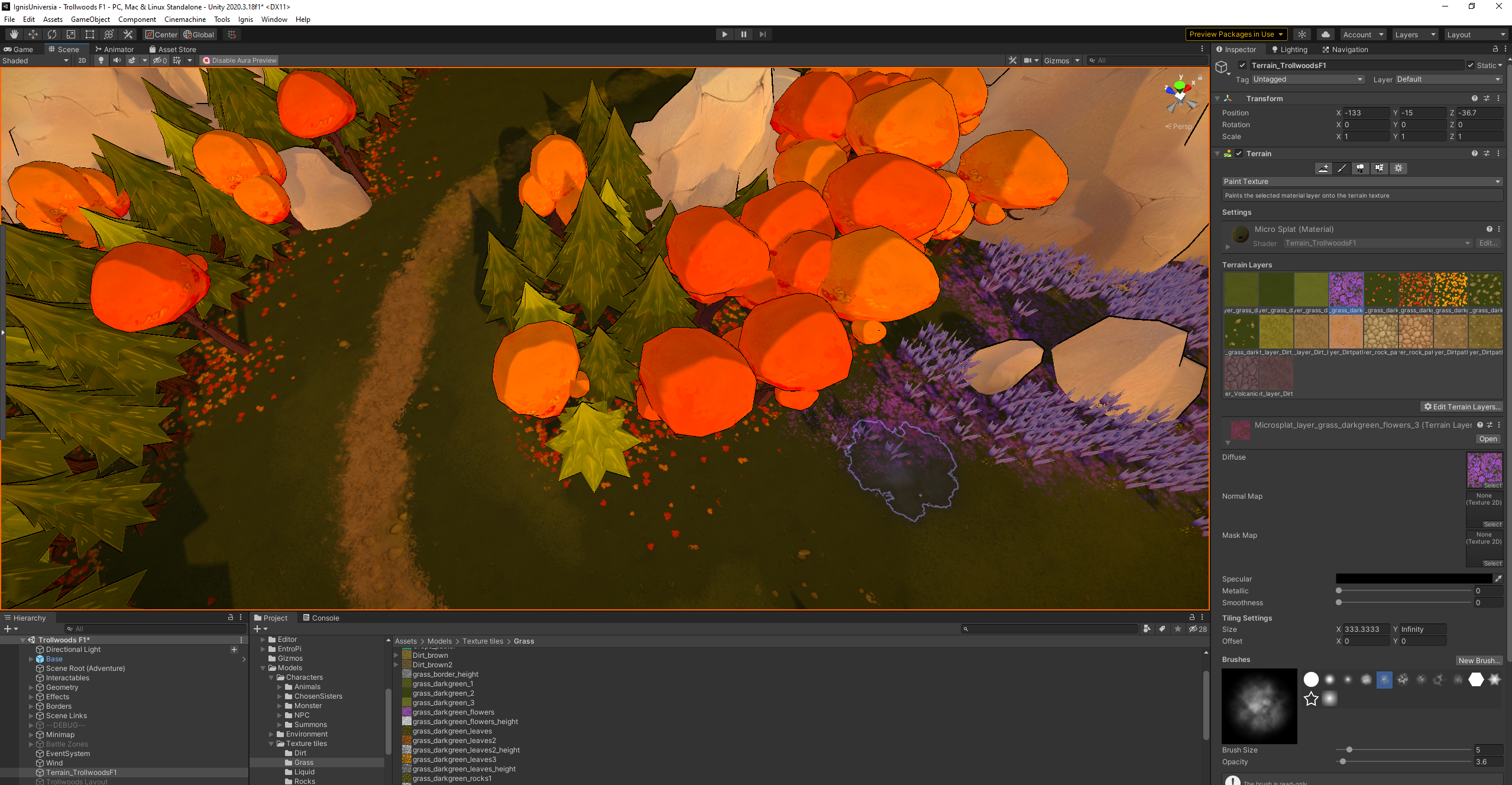Select the Scale tool
Screen dimensions: 1512x785
point(71,34)
